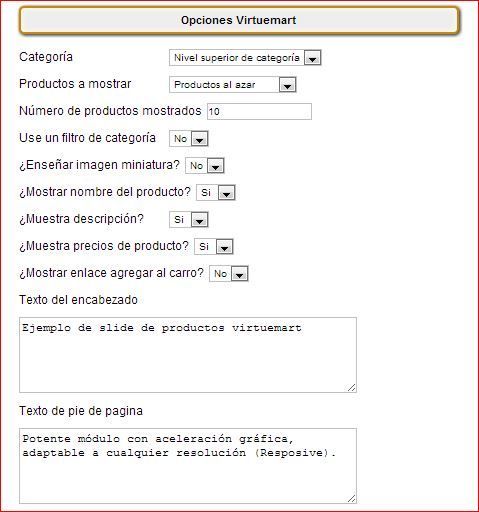Toggle the ¿Enseñar imagen miniatura? selector

[x=205, y=166]
